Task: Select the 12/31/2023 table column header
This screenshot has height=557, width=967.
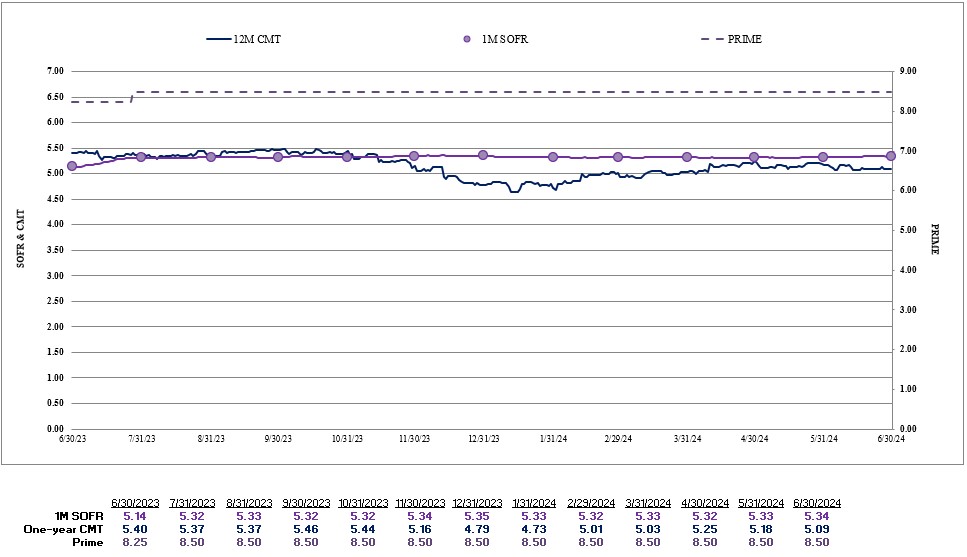Action: click(476, 502)
